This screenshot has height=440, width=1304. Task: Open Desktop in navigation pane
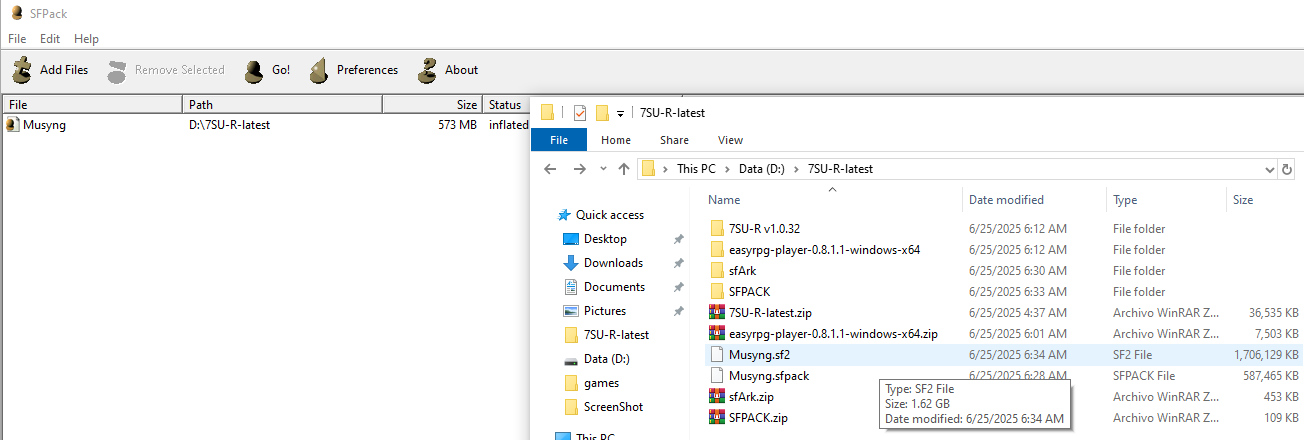point(605,239)
